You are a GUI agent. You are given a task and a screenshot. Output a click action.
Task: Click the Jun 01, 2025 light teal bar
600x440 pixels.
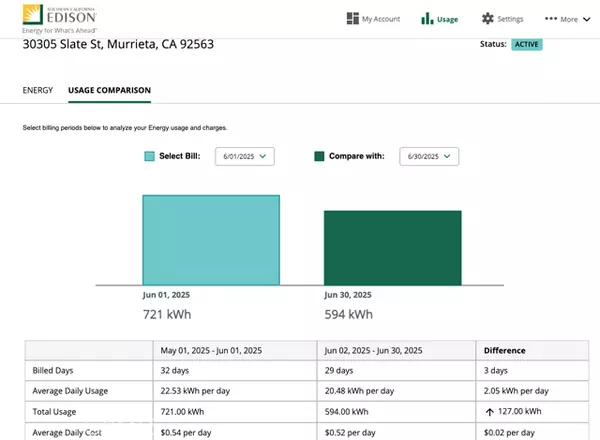(x=211, y=240)
